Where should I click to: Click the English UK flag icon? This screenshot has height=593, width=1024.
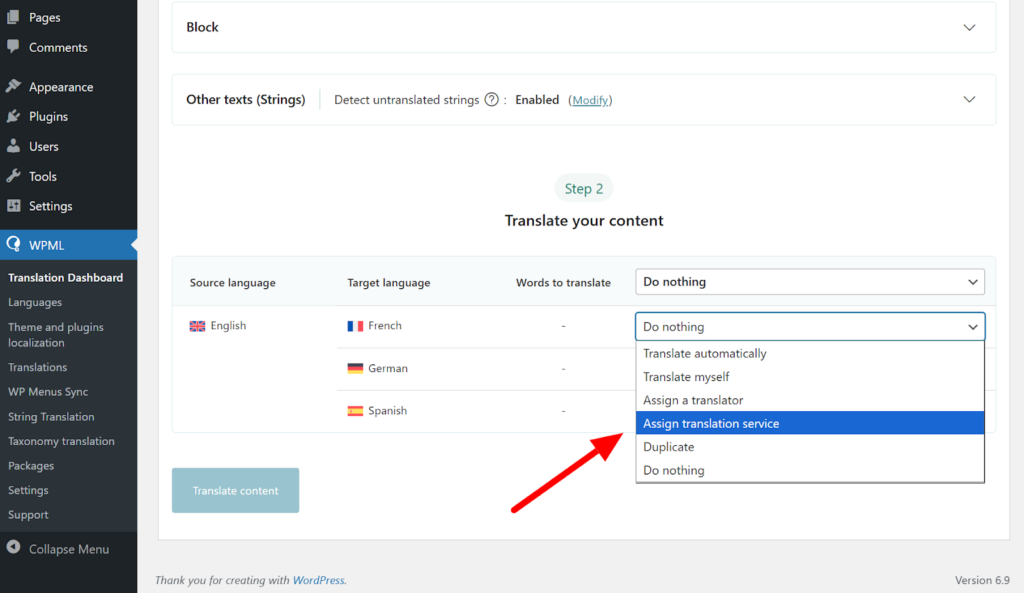197,326
